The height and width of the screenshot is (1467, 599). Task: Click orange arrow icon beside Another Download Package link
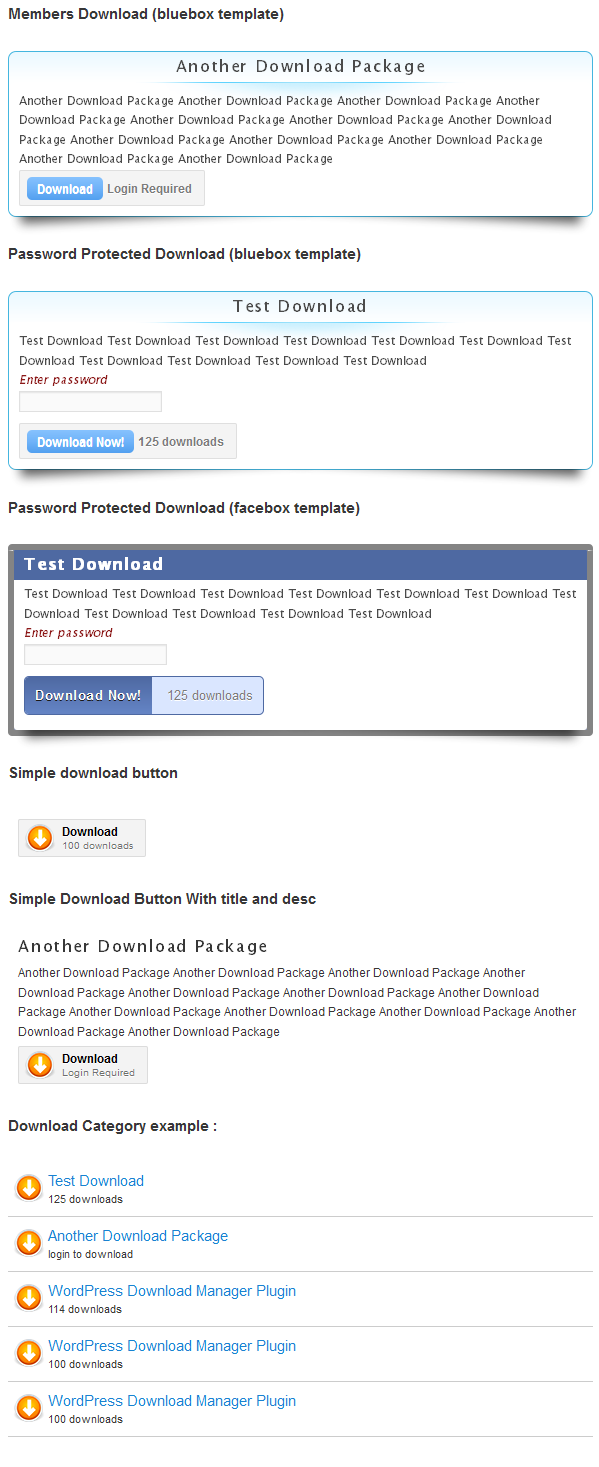29,1243
